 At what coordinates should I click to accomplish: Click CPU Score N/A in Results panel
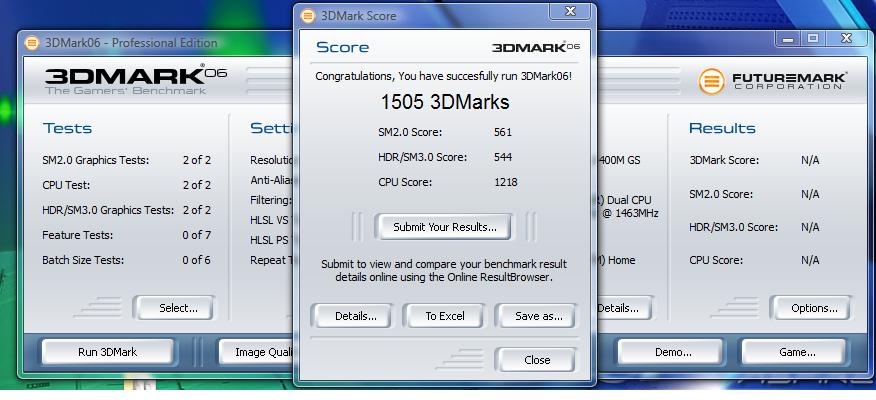(810, 260)
